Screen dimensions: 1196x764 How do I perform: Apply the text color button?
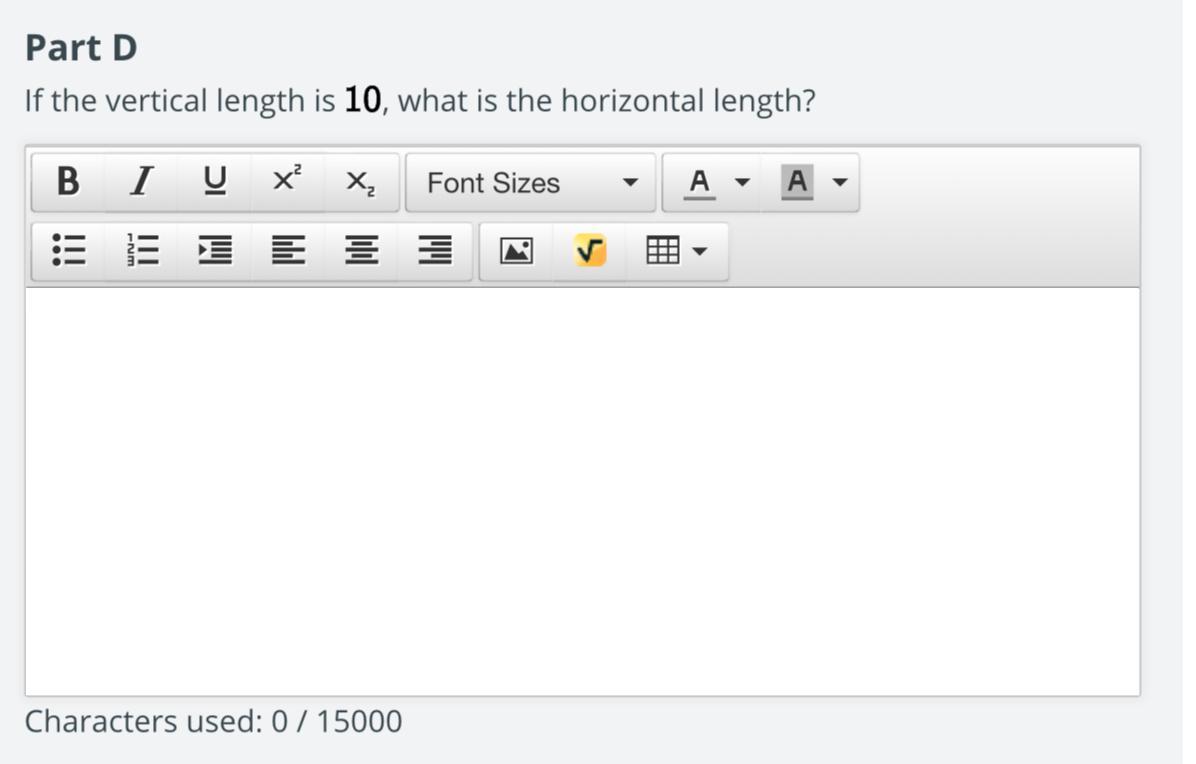[699, 183]
